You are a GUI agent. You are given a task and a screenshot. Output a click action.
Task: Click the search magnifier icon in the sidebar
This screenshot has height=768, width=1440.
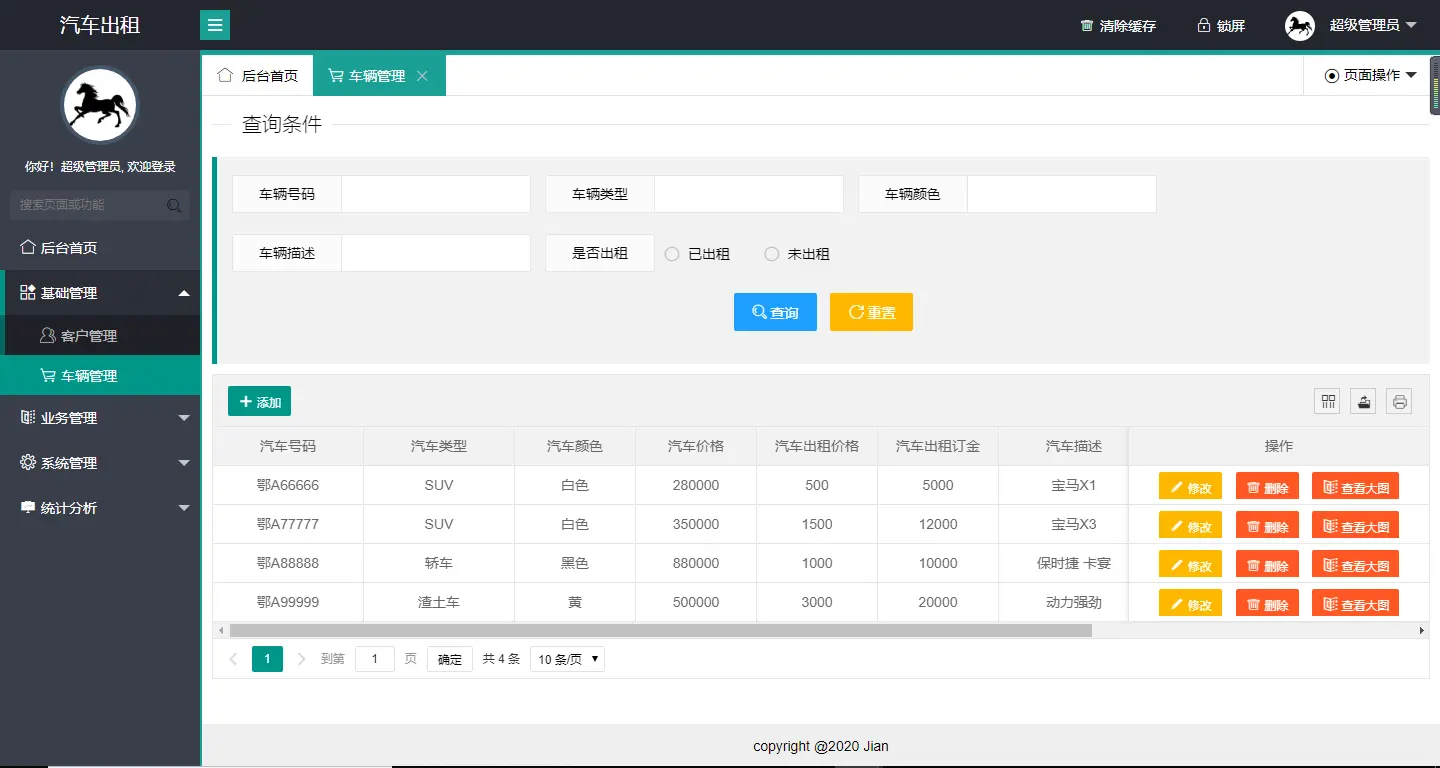tap(174, 205)
